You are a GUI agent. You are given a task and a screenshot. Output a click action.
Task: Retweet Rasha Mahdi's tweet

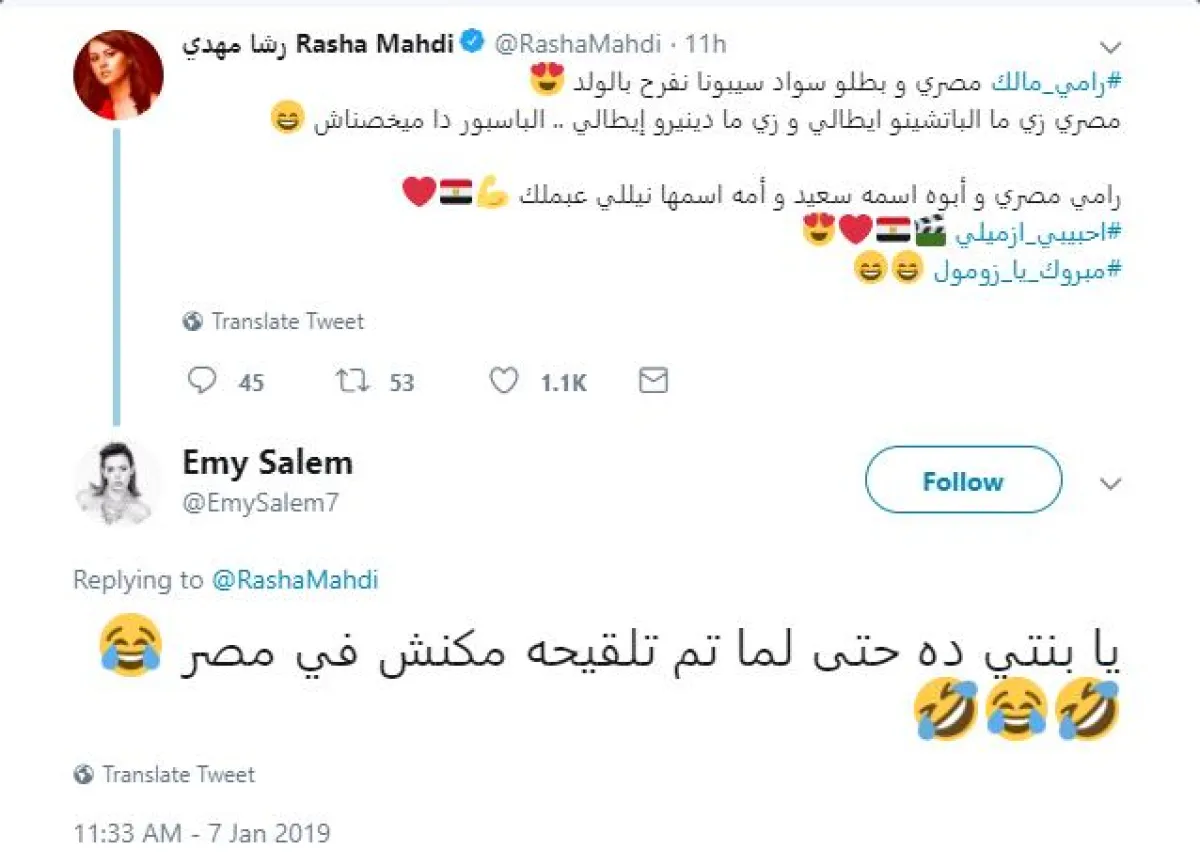(351, 381)
